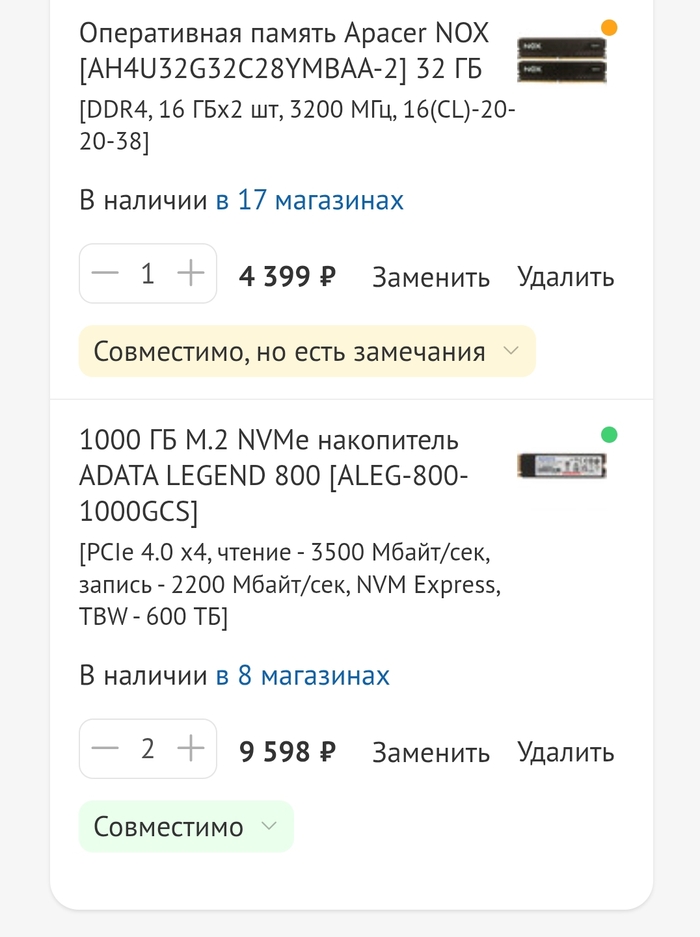Increase ADATA LEGEND 800 quantity with plus
Image resolution: width=700 pixels, height=937 pixels.
(190, 748)
